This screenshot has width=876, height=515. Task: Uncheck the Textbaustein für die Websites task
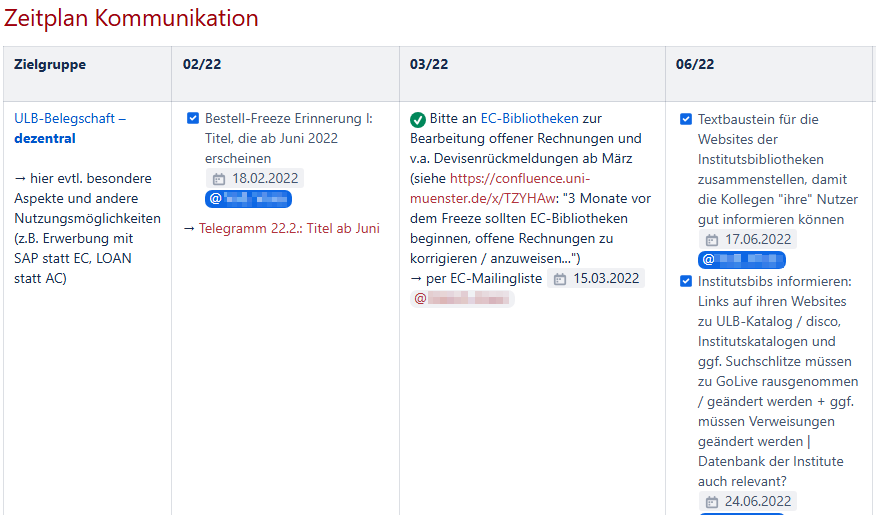686,119
